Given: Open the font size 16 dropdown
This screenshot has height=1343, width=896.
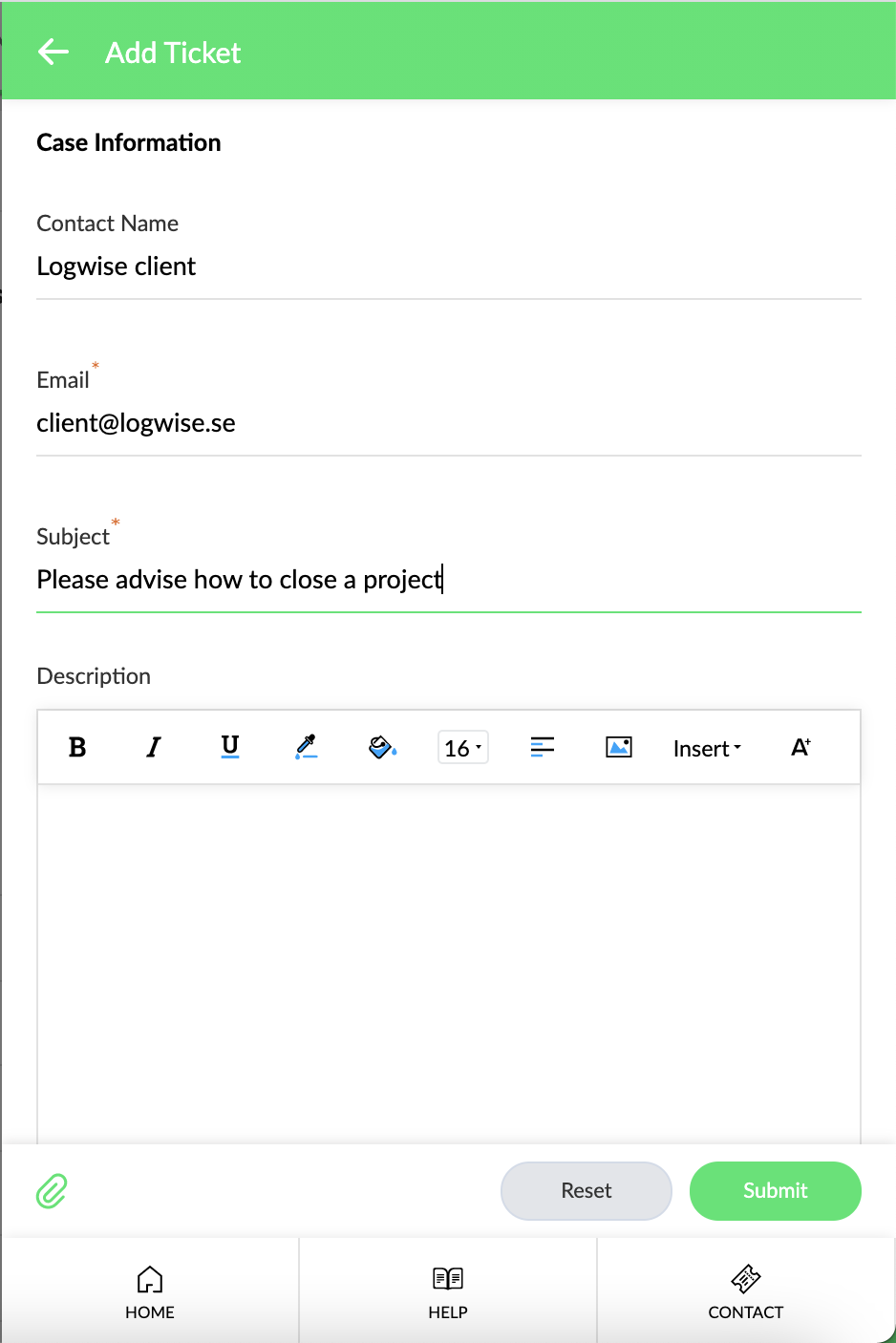Looking at the screenshot, I should [x=463, y=747].
